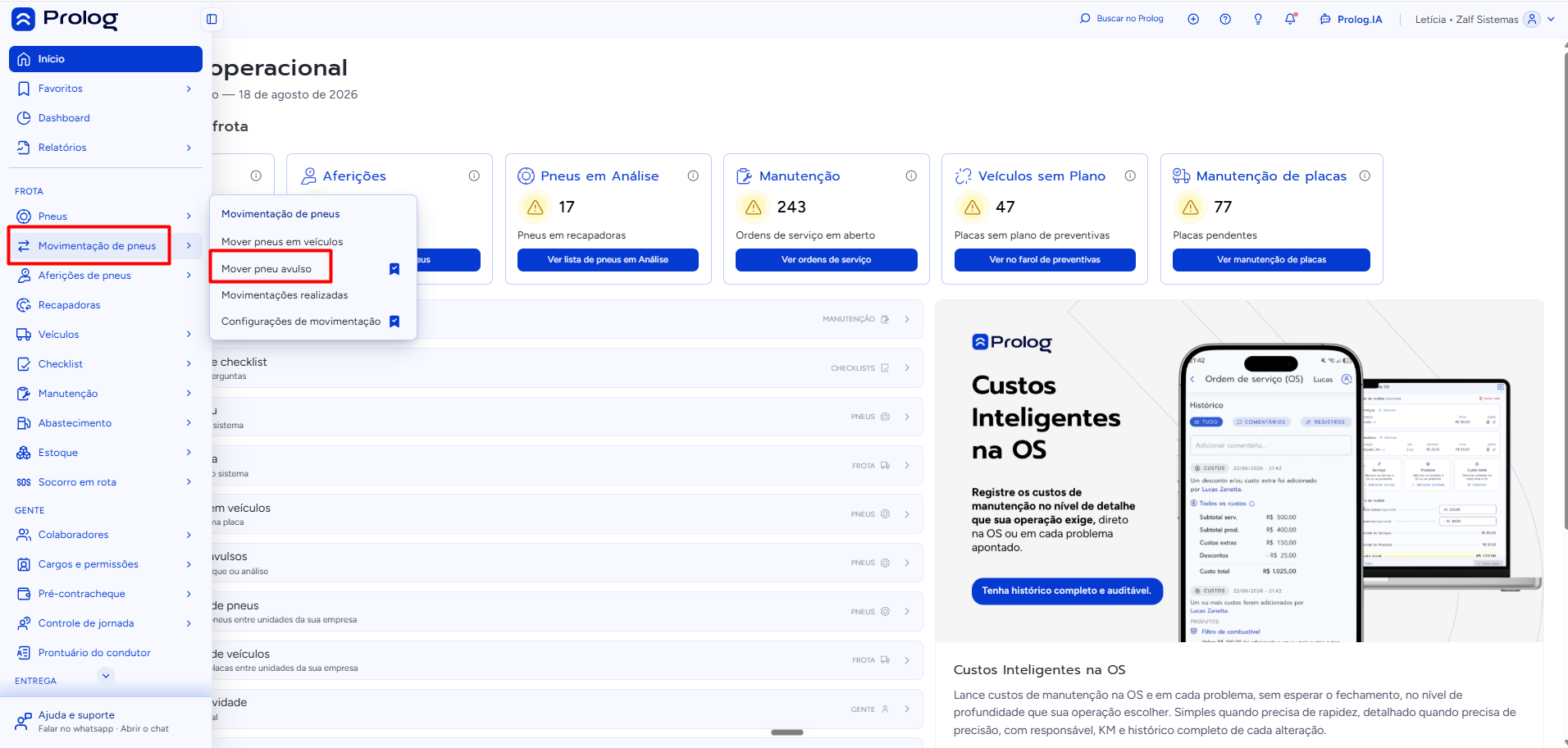Open the notifications bell
Screen dimensions: 1568x748
pyautogui.click(x=1290, y=19)
